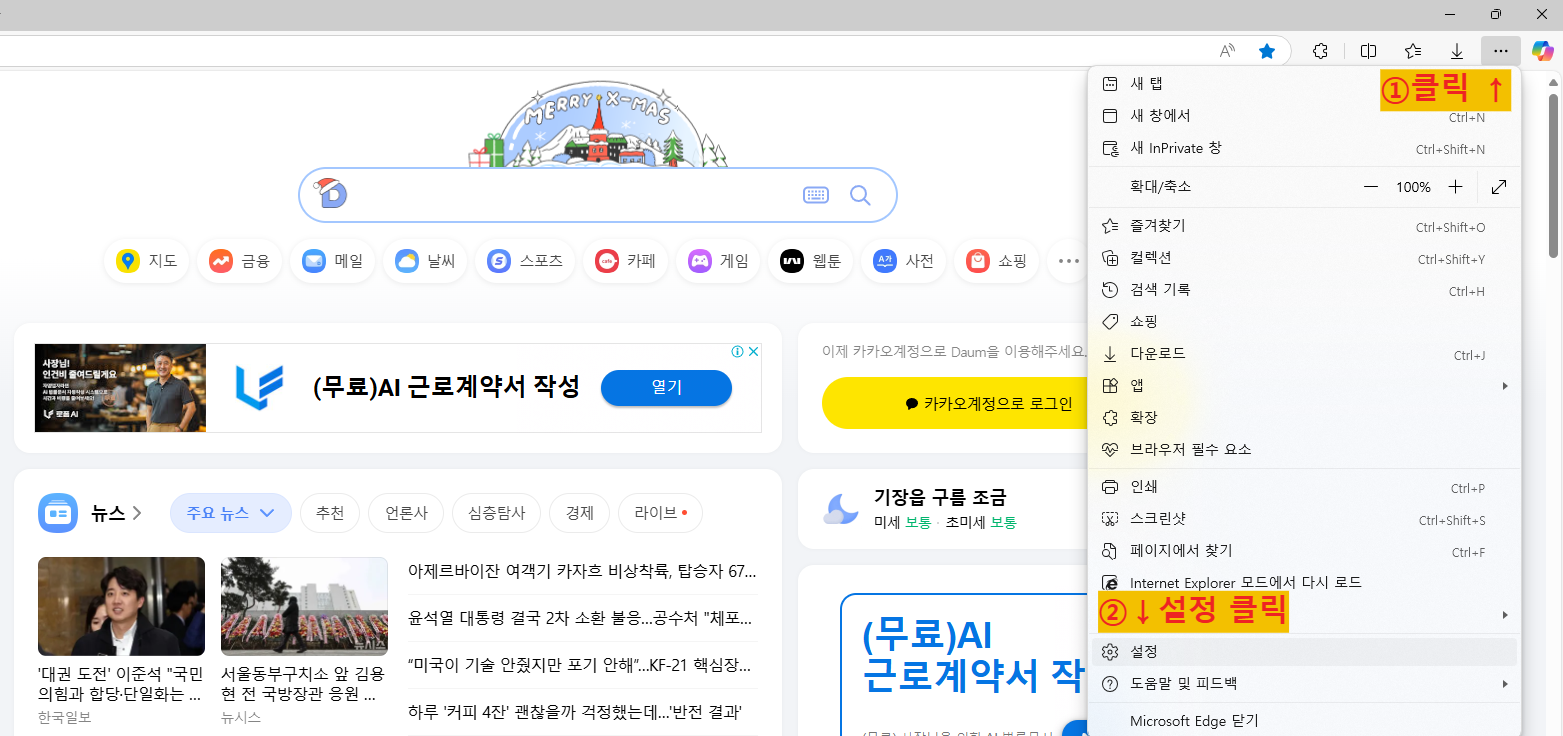Click the virtual keyboard icon in search box
Image resolution: width=1563 pixels, height=736 pixels.
coord(816,195)
